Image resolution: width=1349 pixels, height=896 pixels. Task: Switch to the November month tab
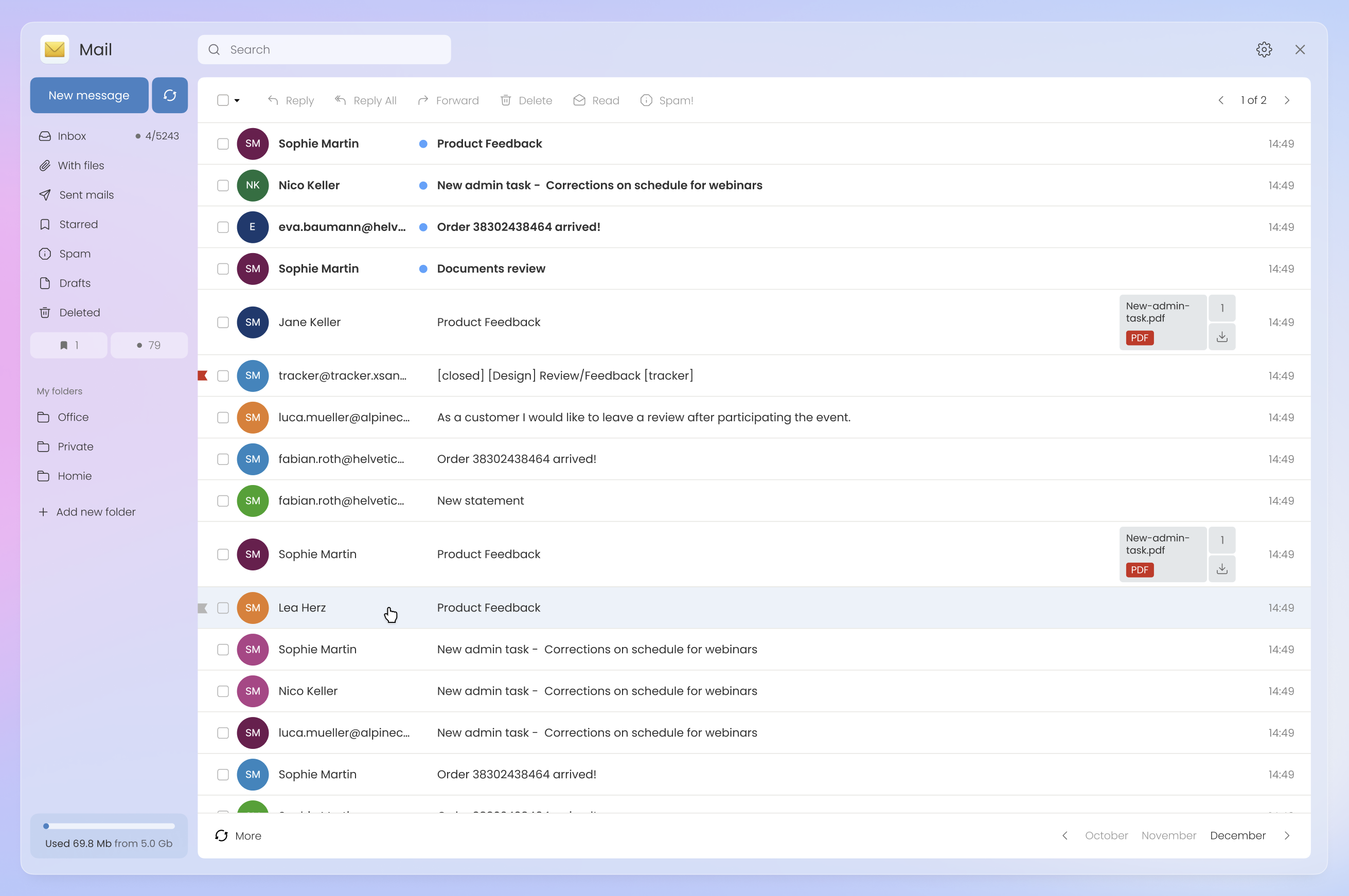1168,835
